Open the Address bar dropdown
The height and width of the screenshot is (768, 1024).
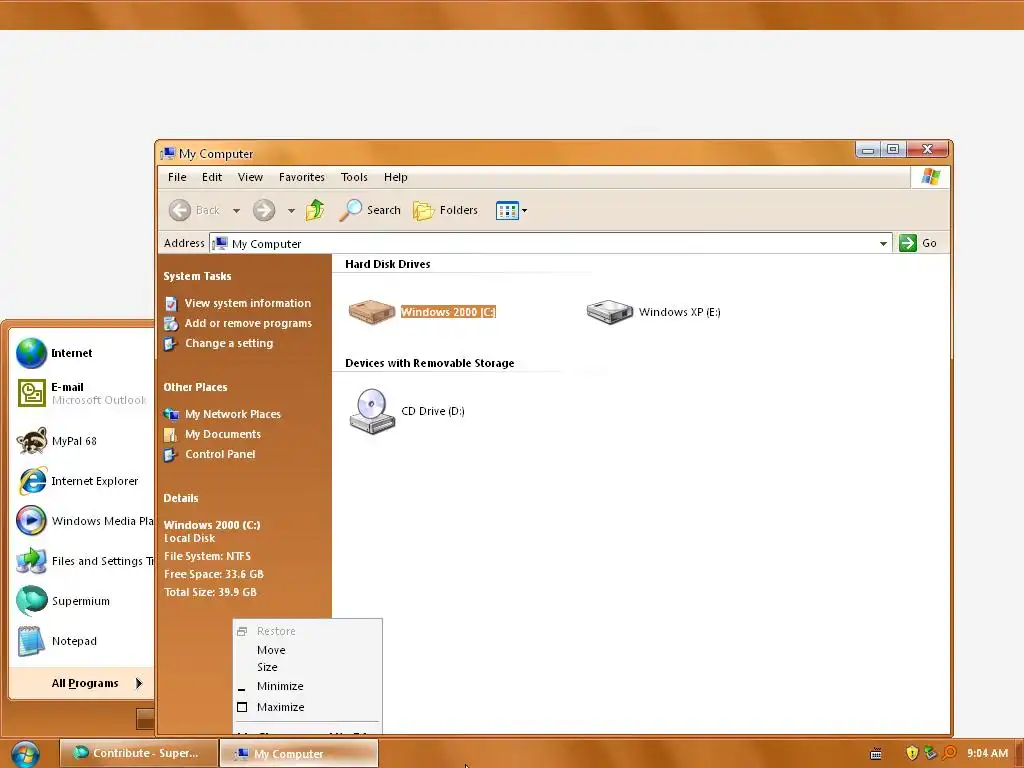point(883,244)
